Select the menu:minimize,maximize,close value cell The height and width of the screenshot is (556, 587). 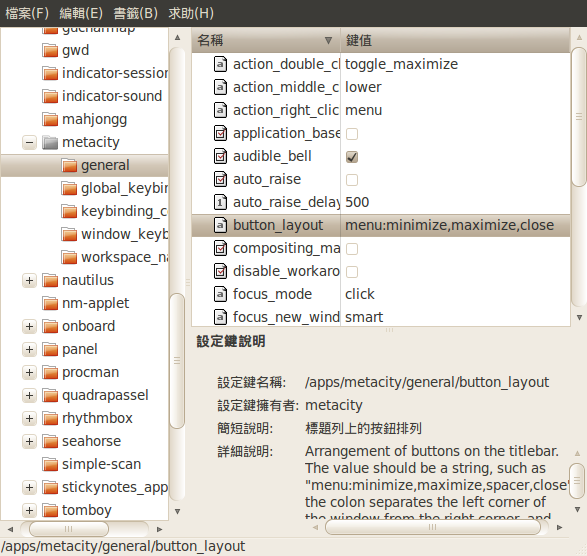(455, 225)
